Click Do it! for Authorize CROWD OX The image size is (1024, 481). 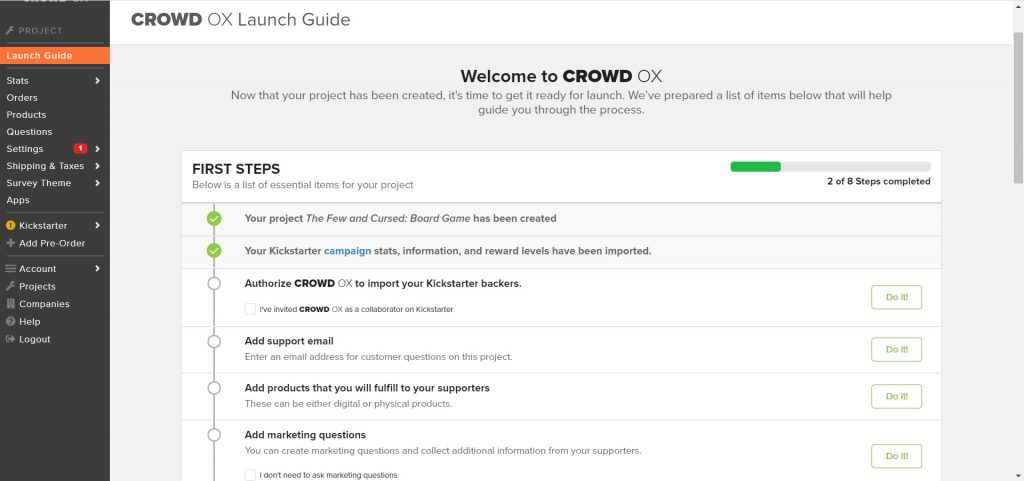(x=896, y=297)
